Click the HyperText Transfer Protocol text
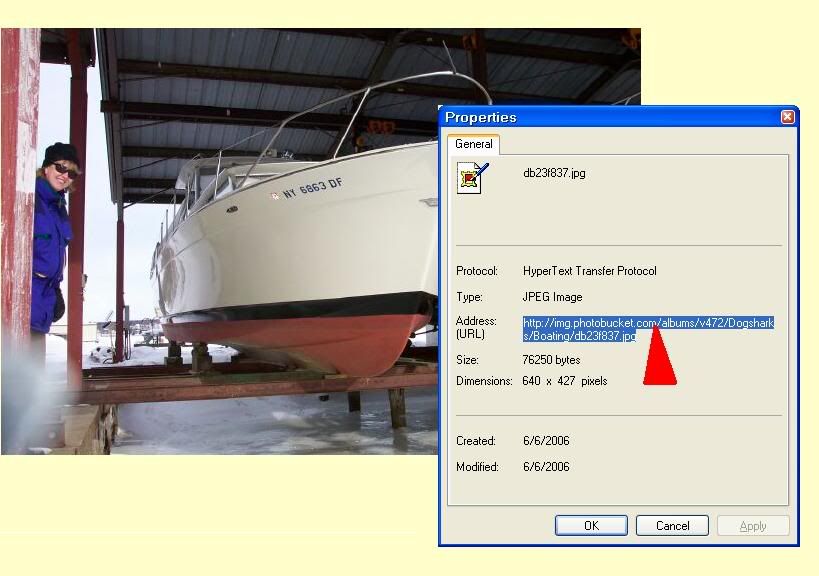Viewport: 819px width, 576px height. (x=589, y=271)
